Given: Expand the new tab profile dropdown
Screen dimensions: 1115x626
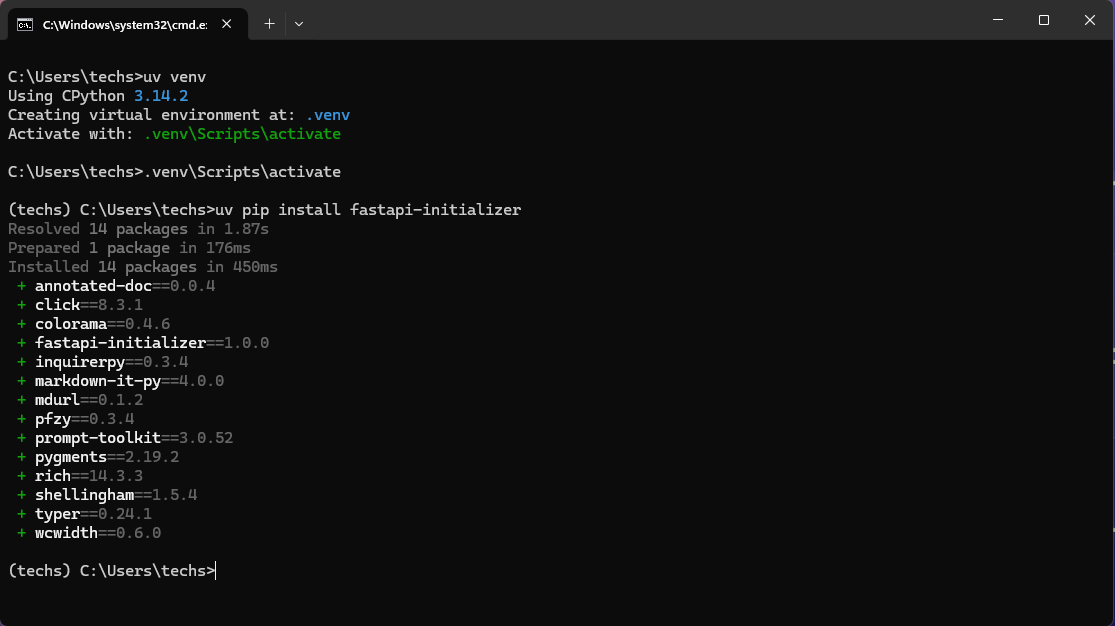Looking at the screenshot, I should point(299,24).
